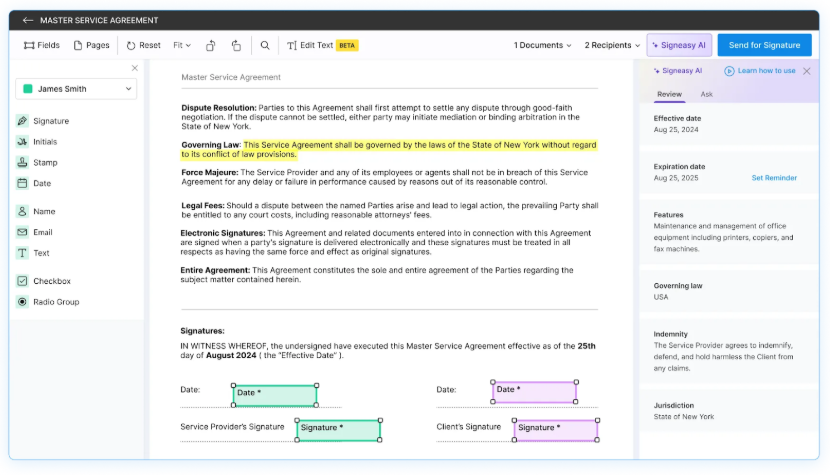Switch to the Review tab
The width and height of the screenshot is (830, 475).
pos(669,94)
